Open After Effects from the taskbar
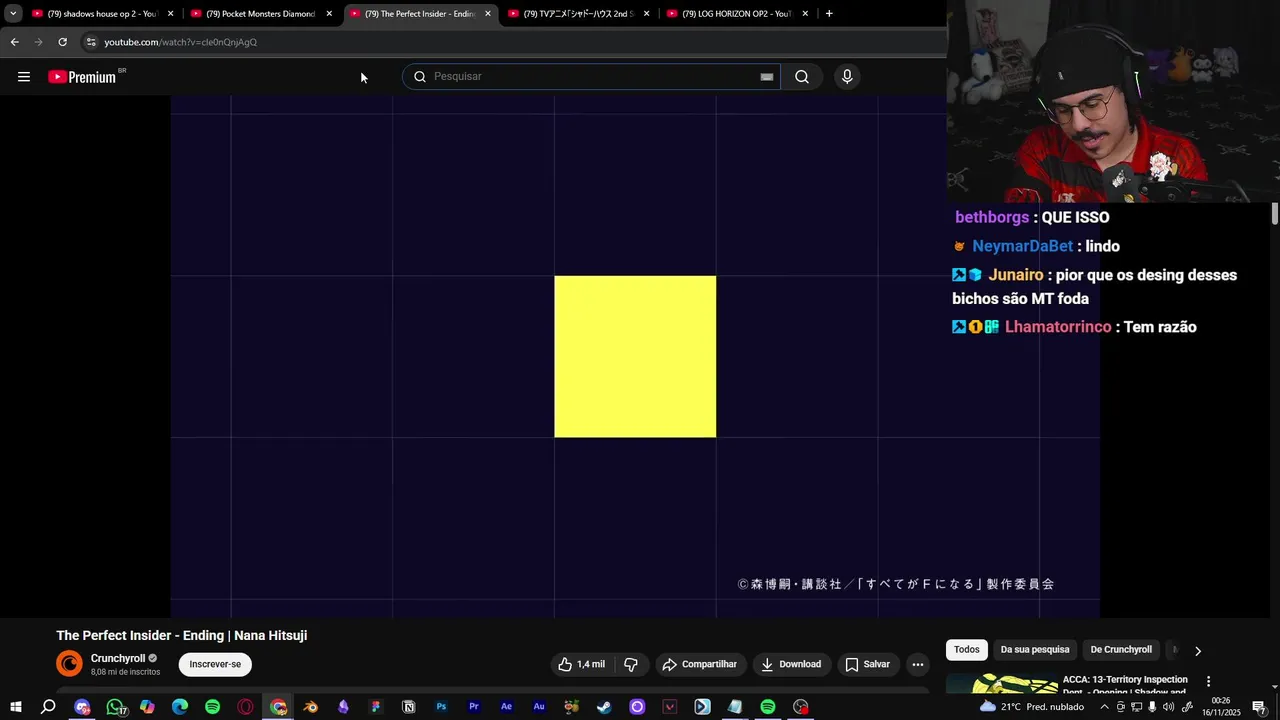 [506, 707]
